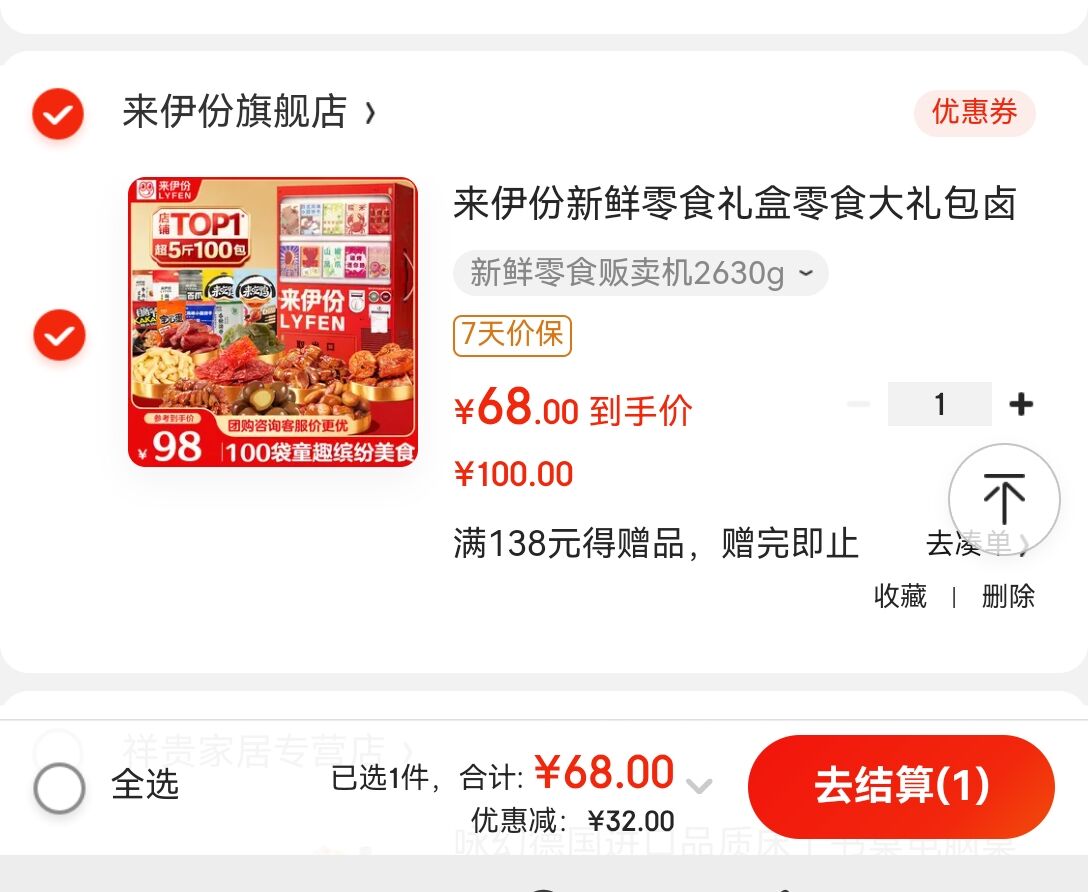Tap the 满138元得赠品 promotion text
Viewport: 1088px width, 892px height.
point(656,544)
